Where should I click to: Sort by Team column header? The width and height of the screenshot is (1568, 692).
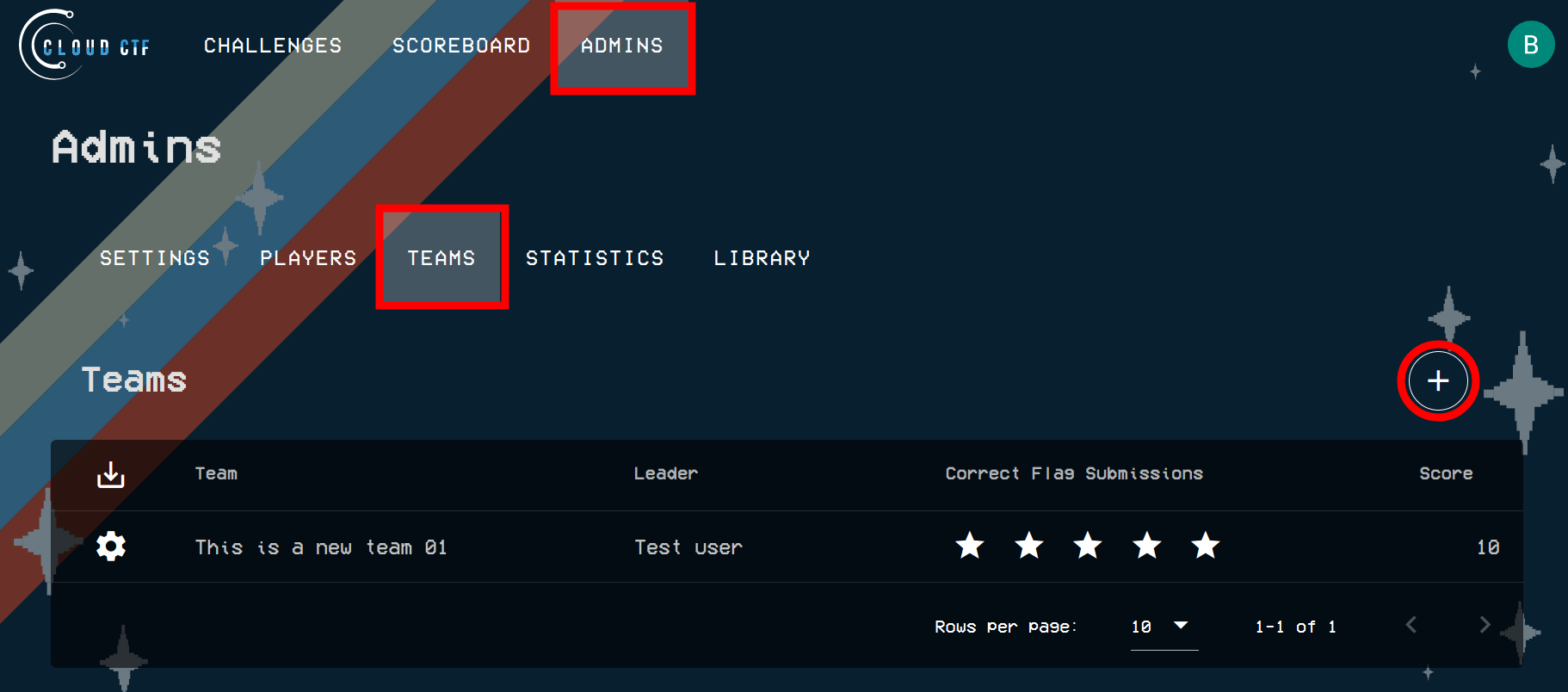click(x=216, y=473)
